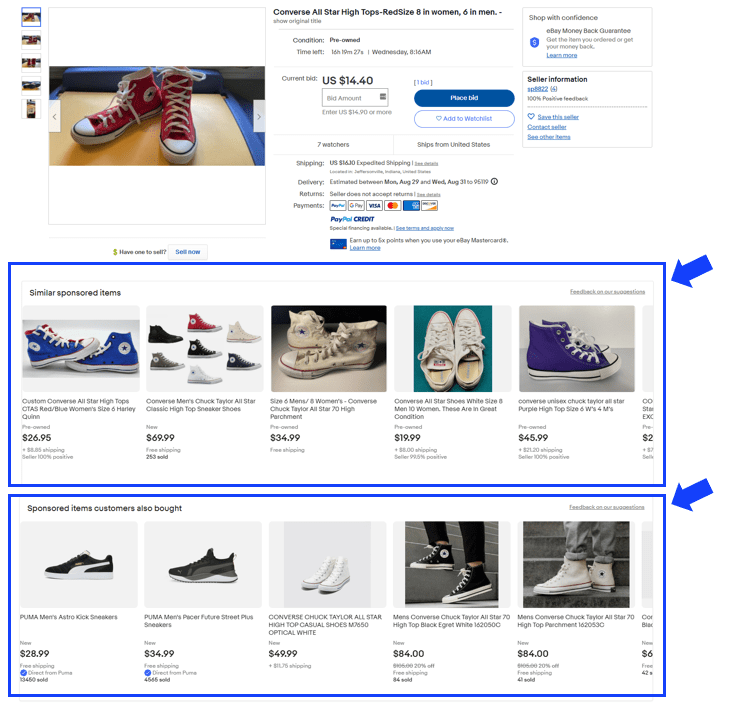Open Black Egret White 162050C Converse image
Image resolution: width=733 pixels, height=705 pixels.
click(x=452, y=565)
